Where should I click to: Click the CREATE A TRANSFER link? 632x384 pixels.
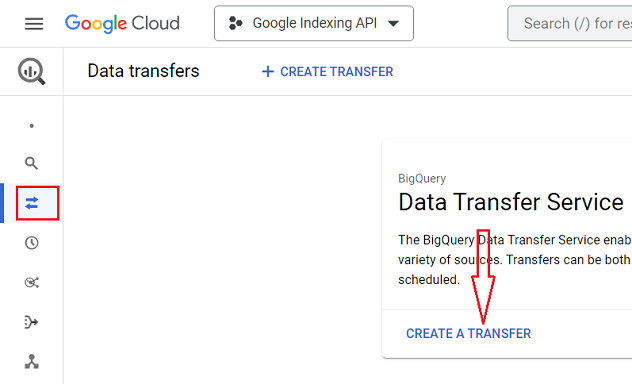[x=468, y=334]
